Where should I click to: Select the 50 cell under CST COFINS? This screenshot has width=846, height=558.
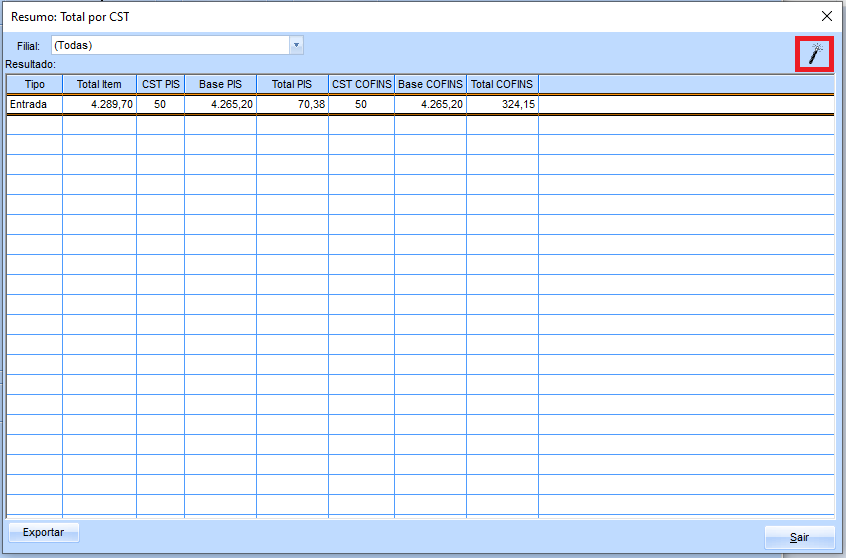click(361, 104)
